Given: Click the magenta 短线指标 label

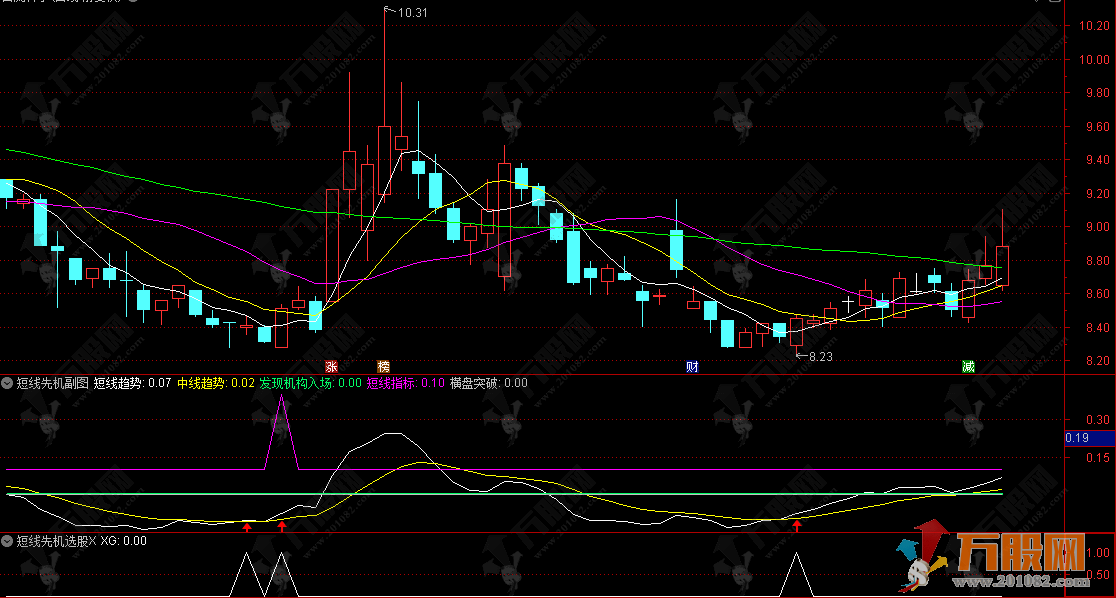Looking at the screenshot, I should tap(392, 382).
